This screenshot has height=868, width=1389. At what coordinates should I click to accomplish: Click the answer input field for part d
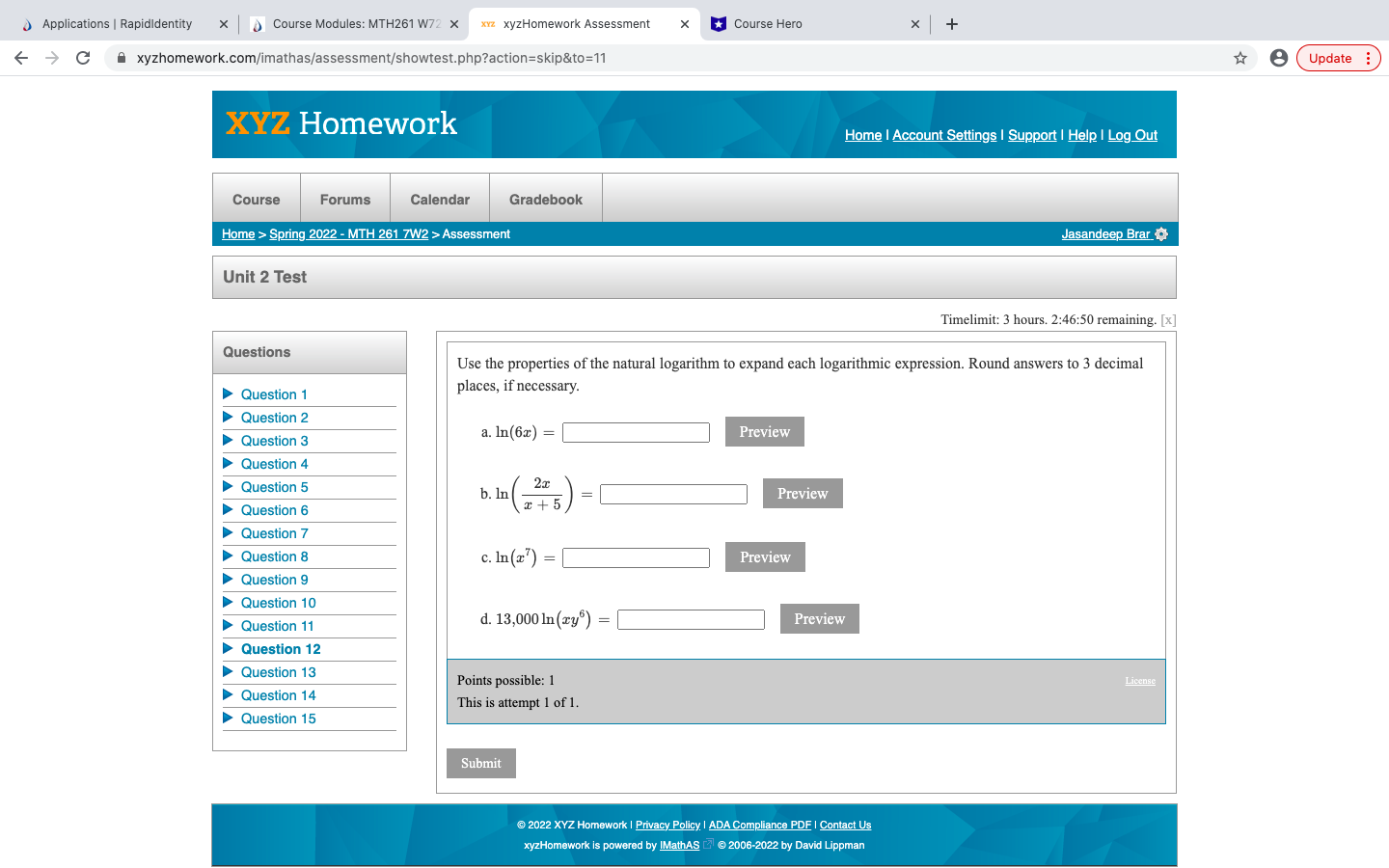pos(691,618)
